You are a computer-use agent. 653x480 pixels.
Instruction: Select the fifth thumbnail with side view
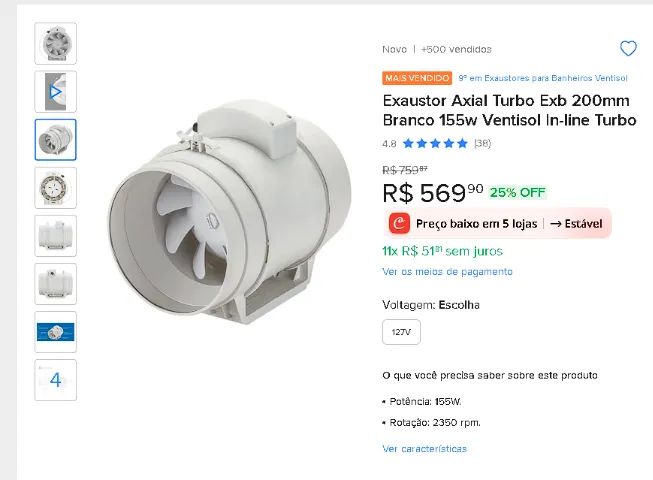pos(55,236)
